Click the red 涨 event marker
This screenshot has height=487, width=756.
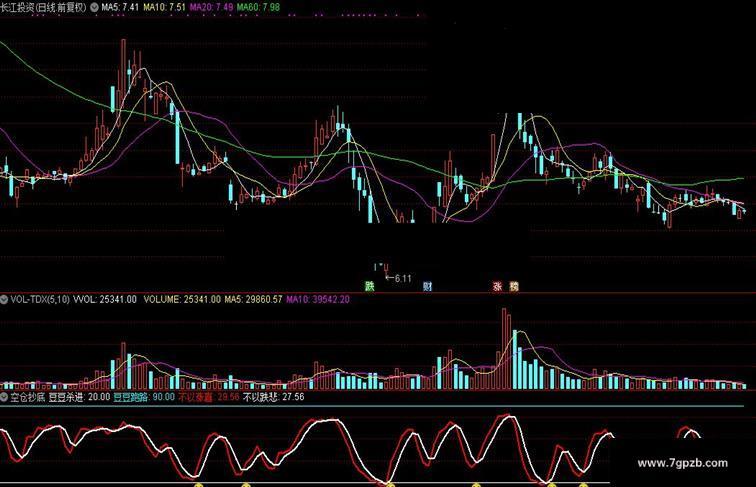coord(497,286)
